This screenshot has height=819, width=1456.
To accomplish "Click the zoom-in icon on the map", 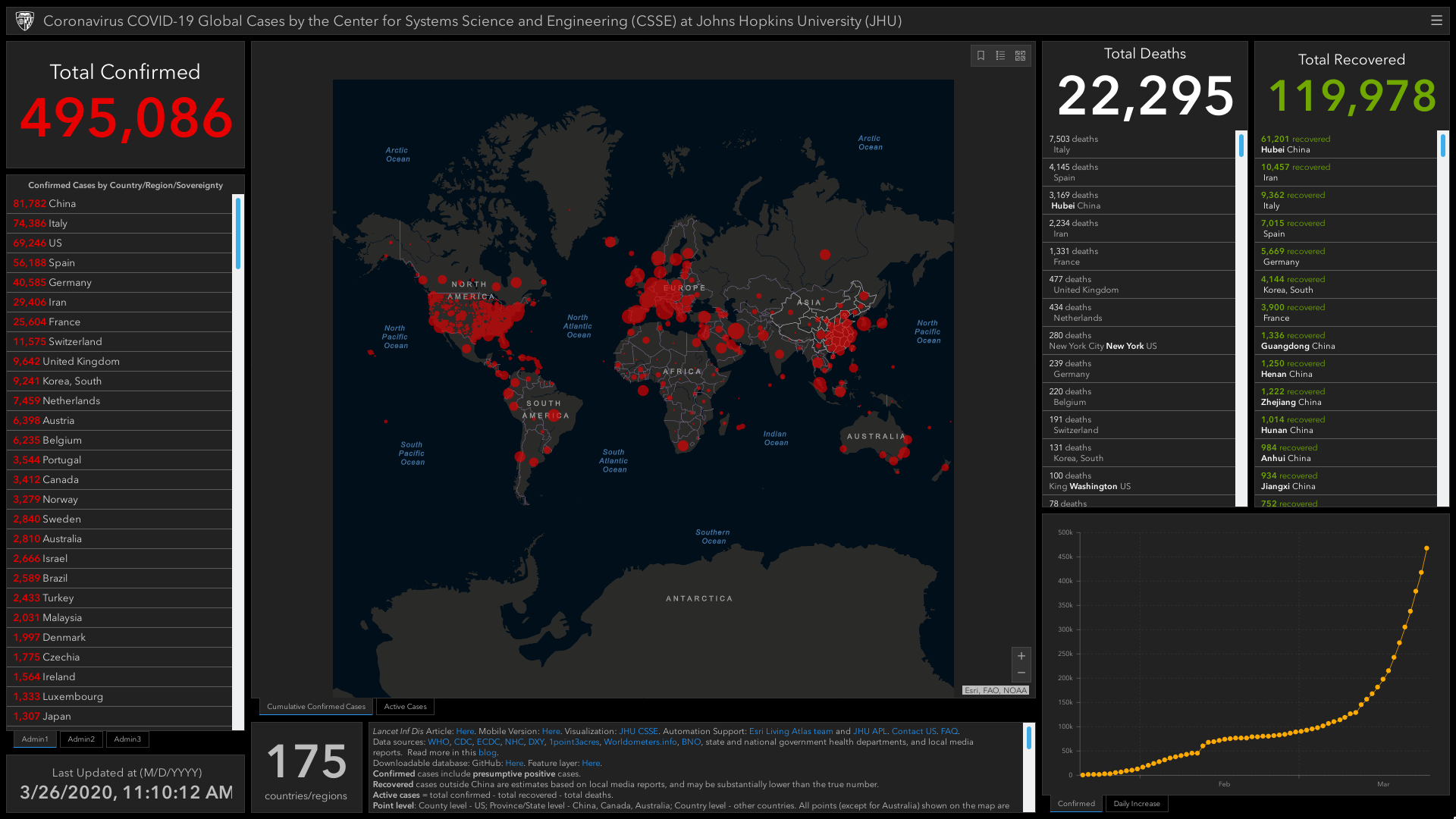I will (x=1020, y=657).
